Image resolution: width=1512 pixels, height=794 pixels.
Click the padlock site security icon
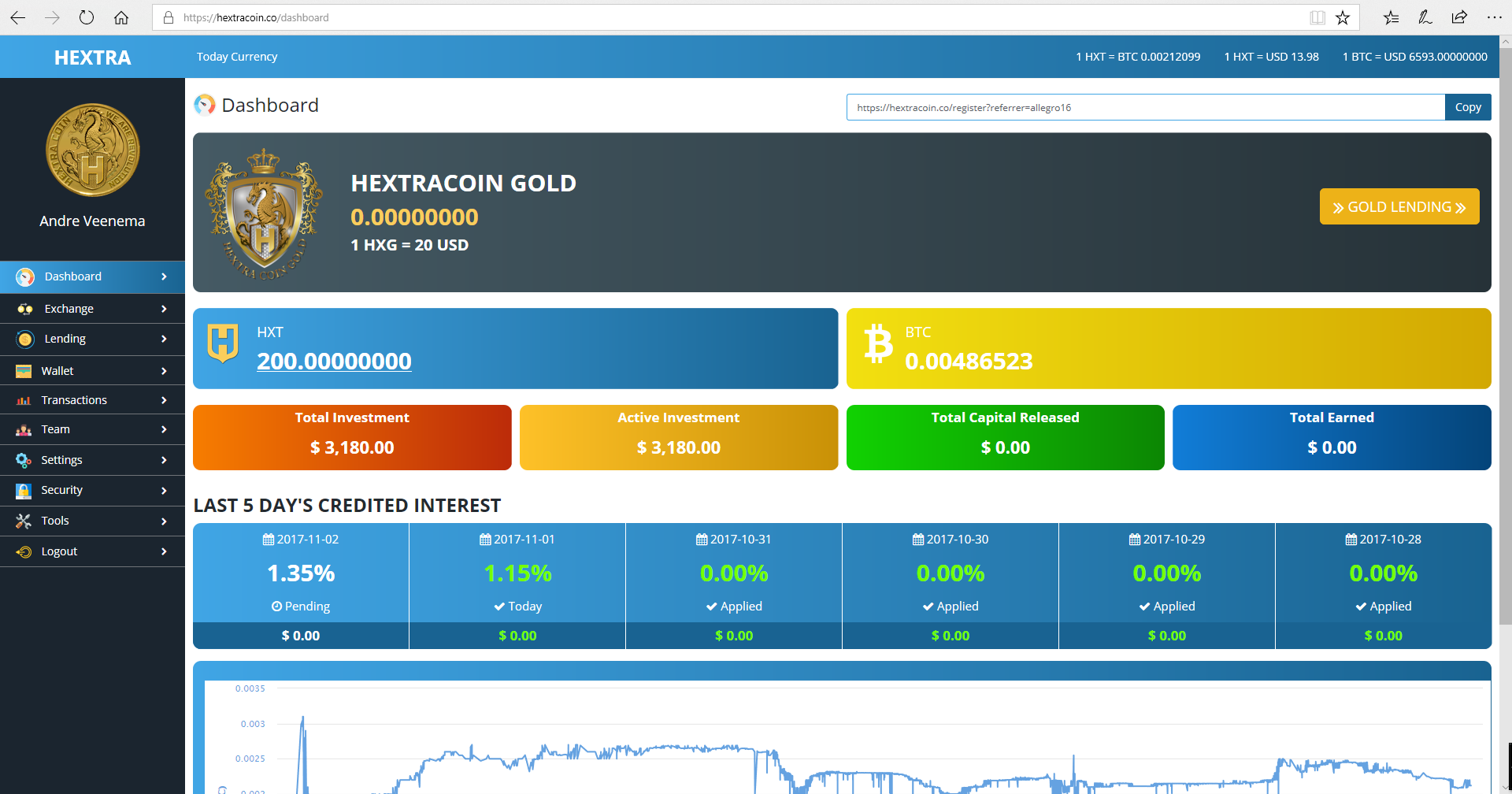[169, 17]
